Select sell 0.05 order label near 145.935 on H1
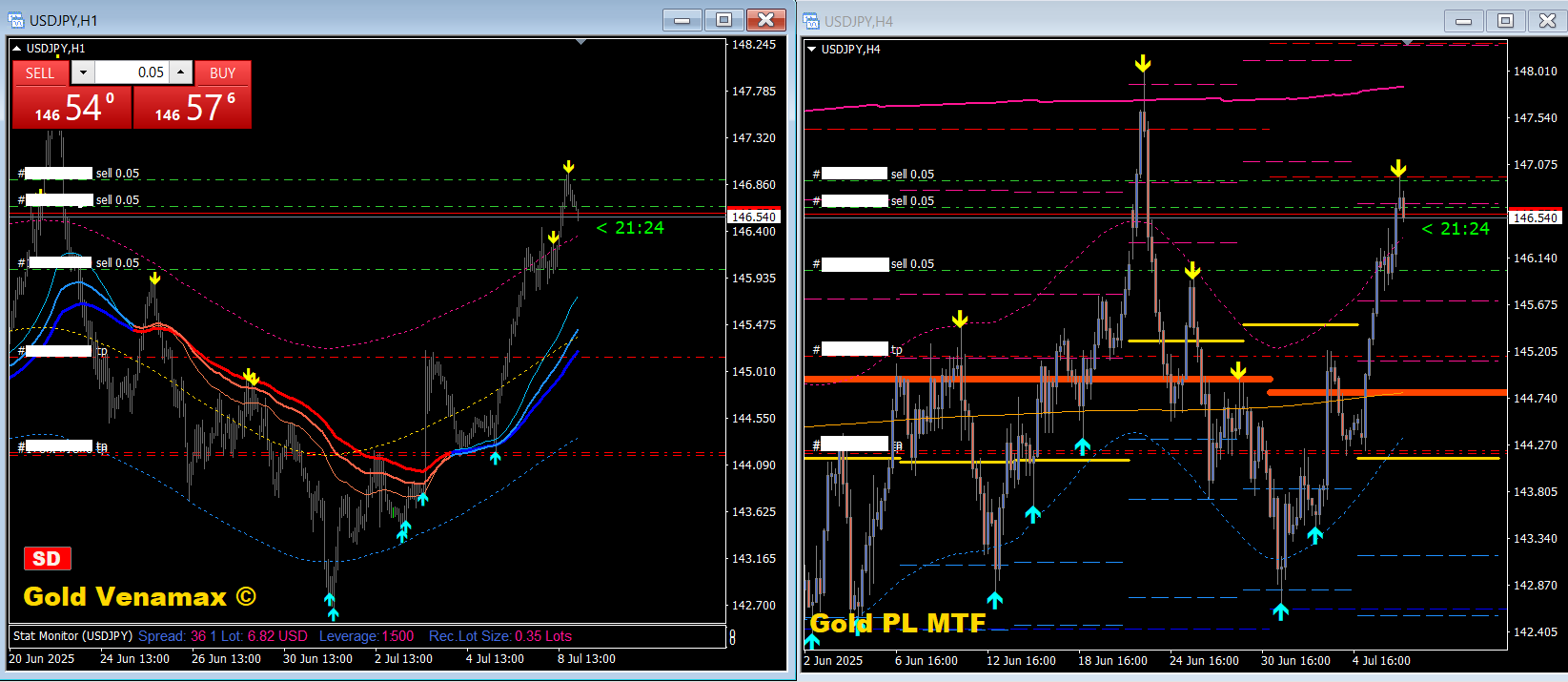The image size is (1568, 682). (x=117, y=262)
